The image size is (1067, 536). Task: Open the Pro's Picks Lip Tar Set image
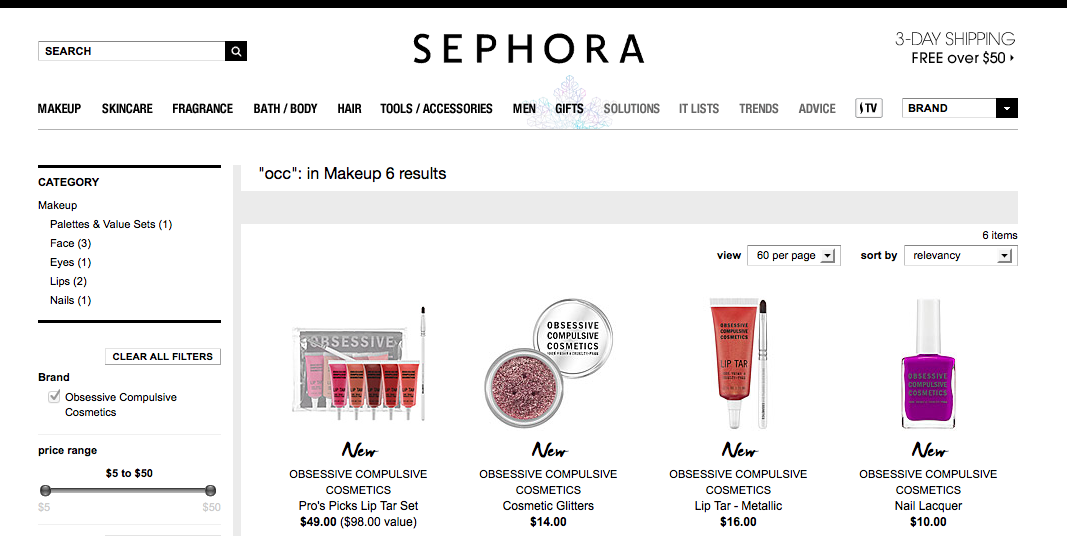pos(359,363)
